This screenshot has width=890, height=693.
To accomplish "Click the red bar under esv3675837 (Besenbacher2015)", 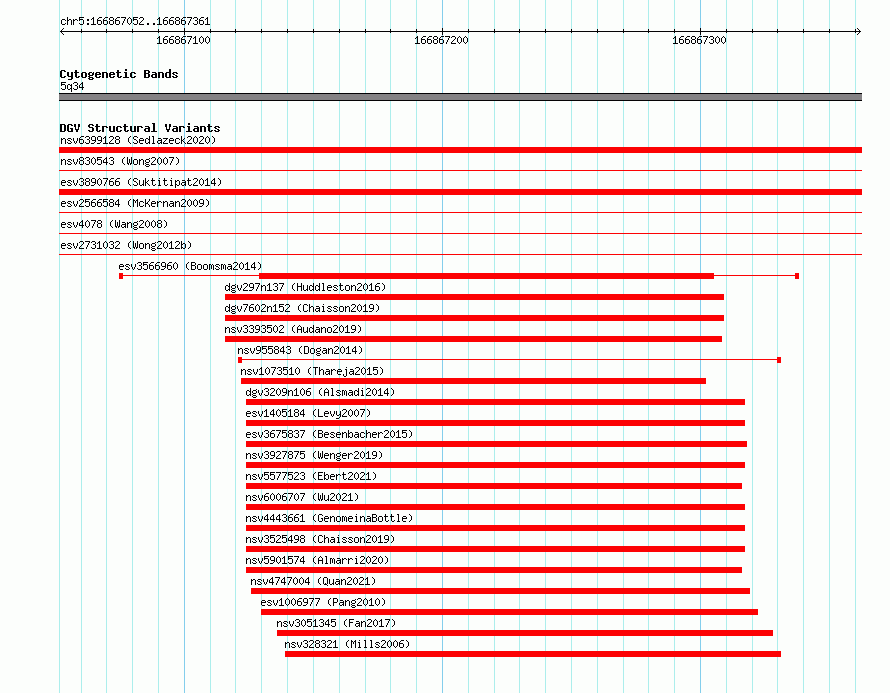I will [497, 444].
